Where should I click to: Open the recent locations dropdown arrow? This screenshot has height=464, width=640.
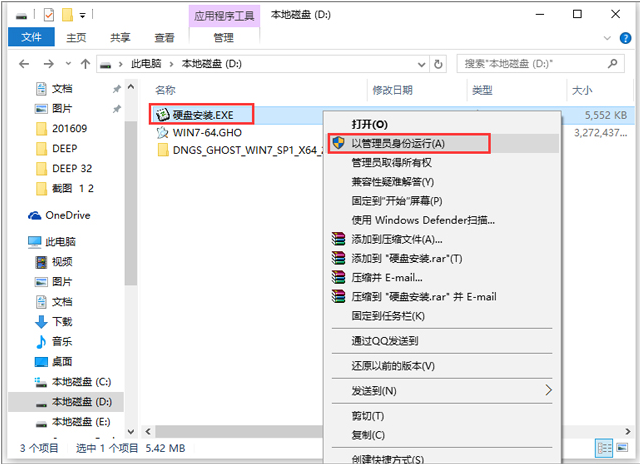pyautogui.click(x=68, y=64)
